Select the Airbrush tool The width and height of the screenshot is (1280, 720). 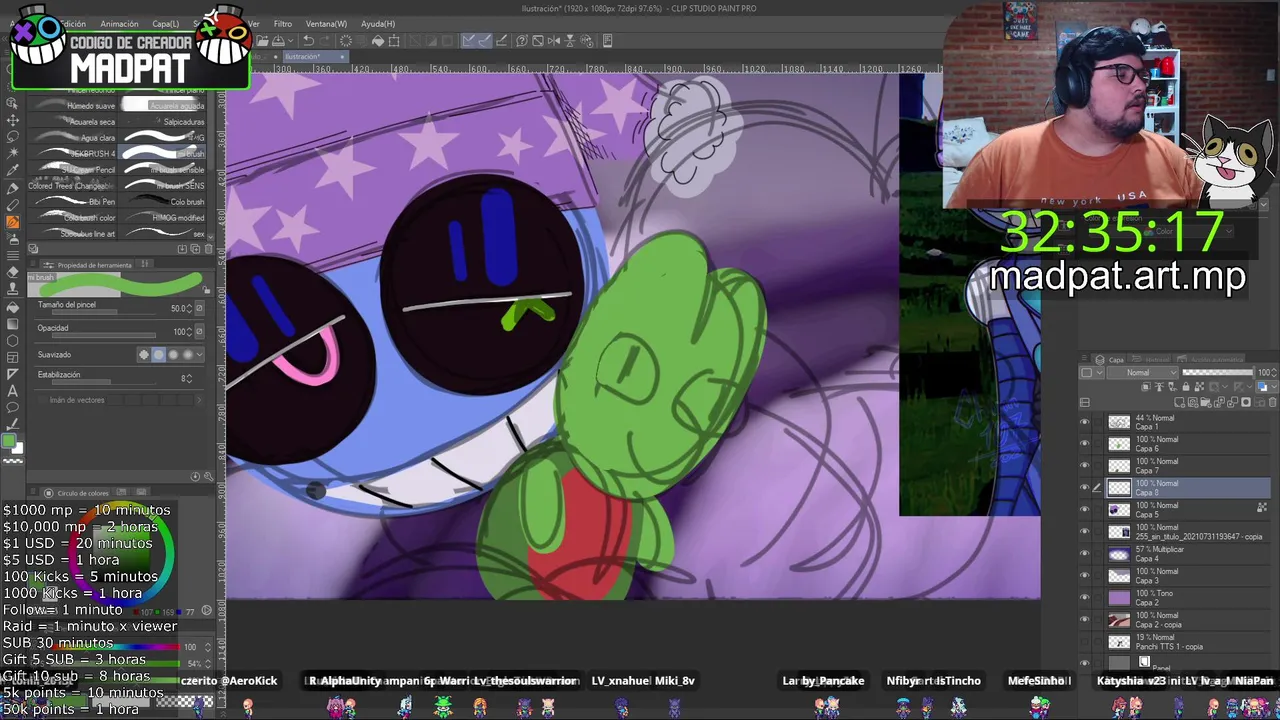[x=12, y=239]
